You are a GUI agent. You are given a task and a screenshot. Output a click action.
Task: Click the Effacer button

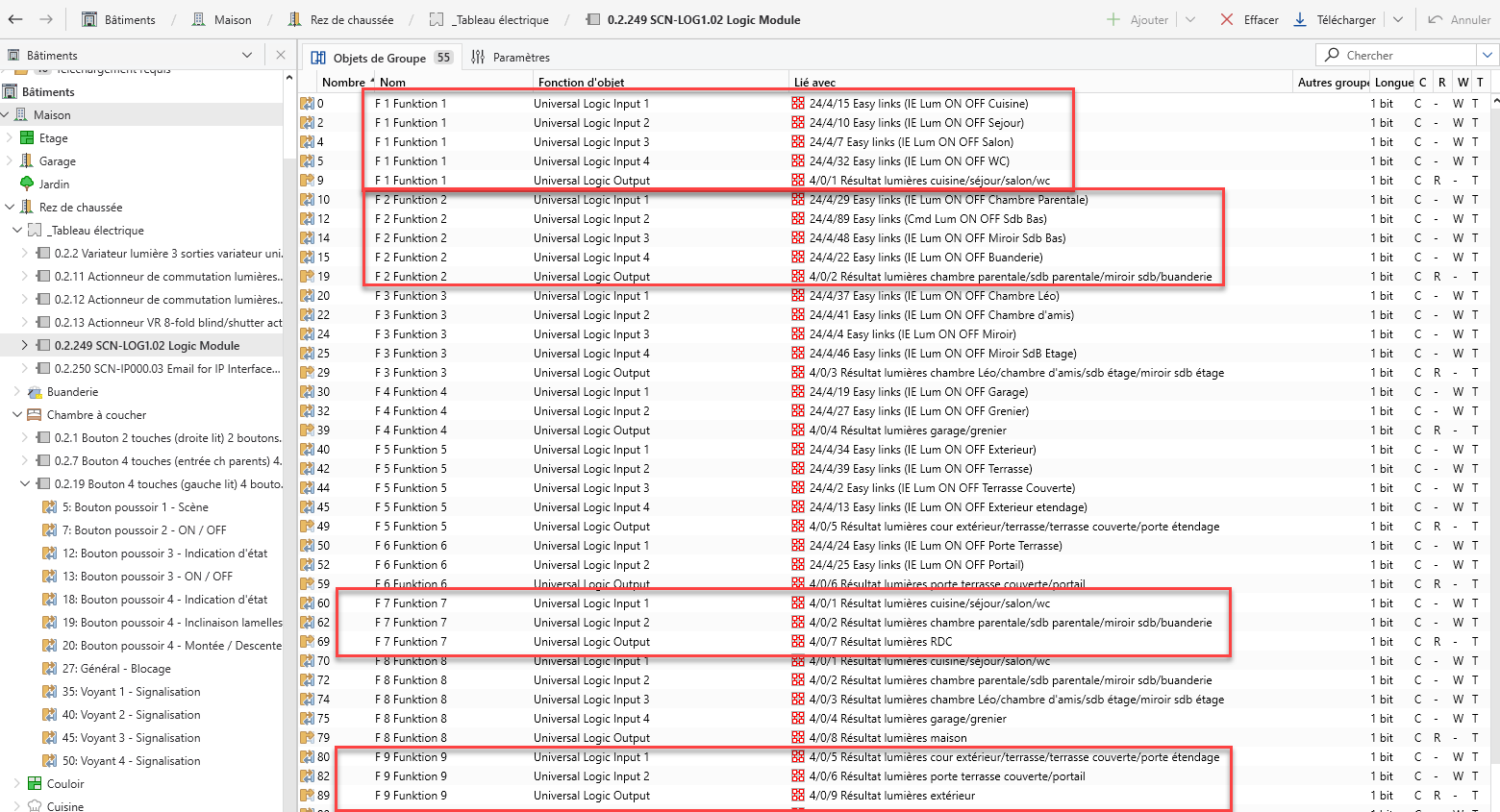click(1249, 19)
